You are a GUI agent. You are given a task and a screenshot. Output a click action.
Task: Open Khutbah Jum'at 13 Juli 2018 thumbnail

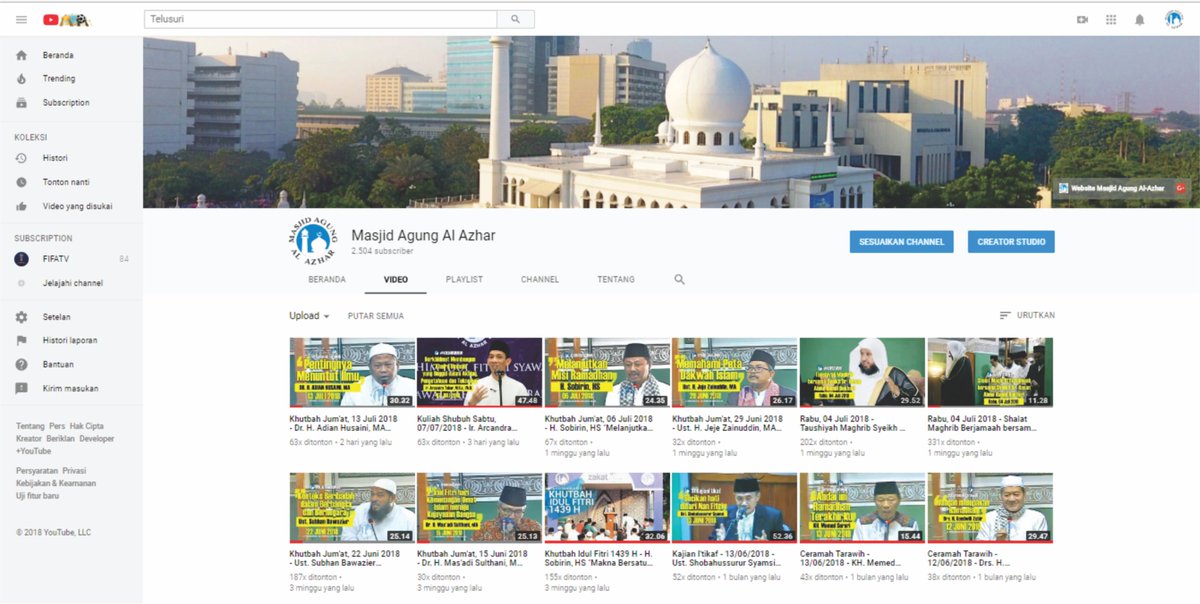[352, 372]
